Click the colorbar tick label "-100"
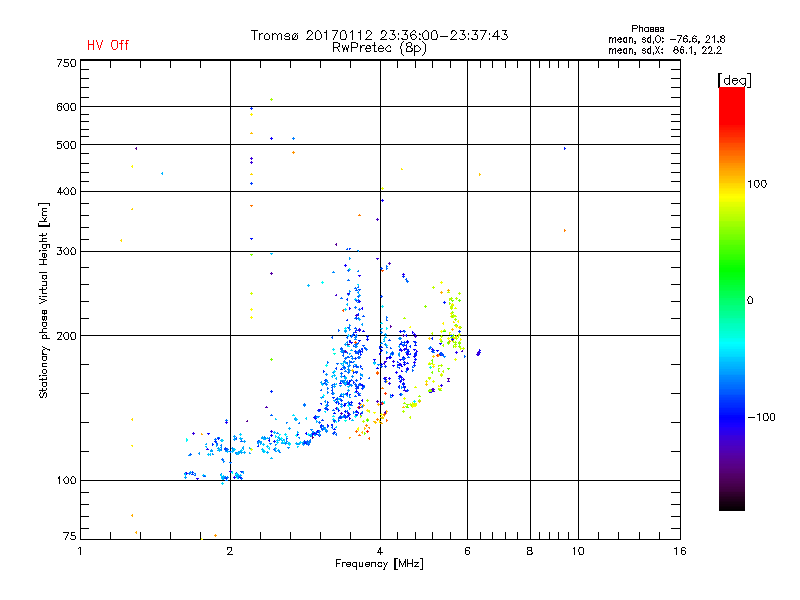800x600 pixels. click(761, 417)
